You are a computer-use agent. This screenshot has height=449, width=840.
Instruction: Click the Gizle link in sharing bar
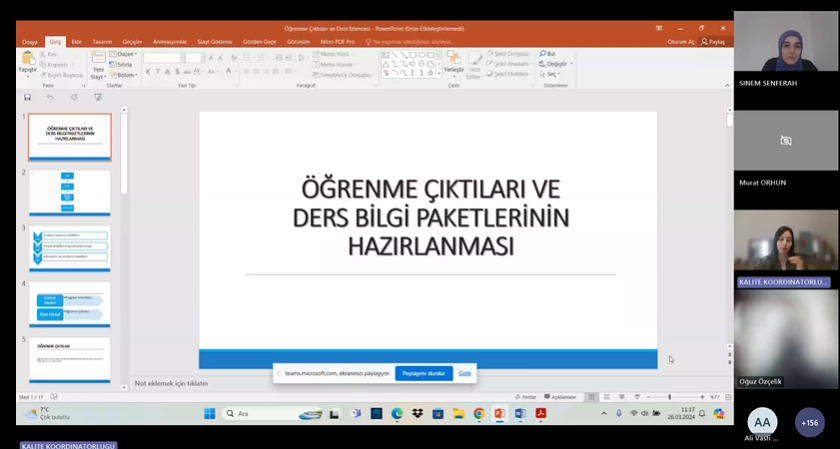pyautogui.click(x=464, y=373)
